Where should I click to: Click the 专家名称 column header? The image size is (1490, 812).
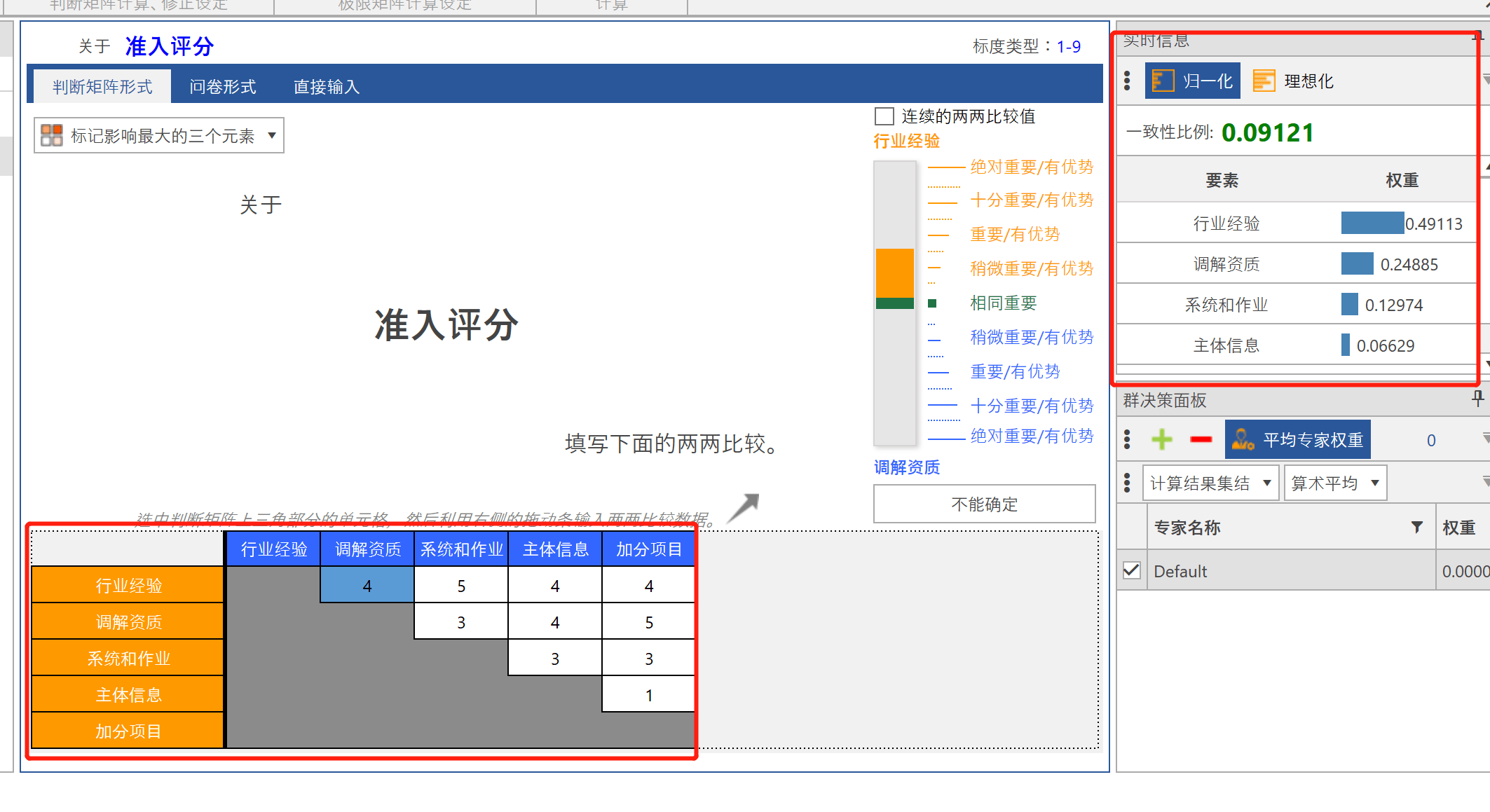coord(1291,527)
